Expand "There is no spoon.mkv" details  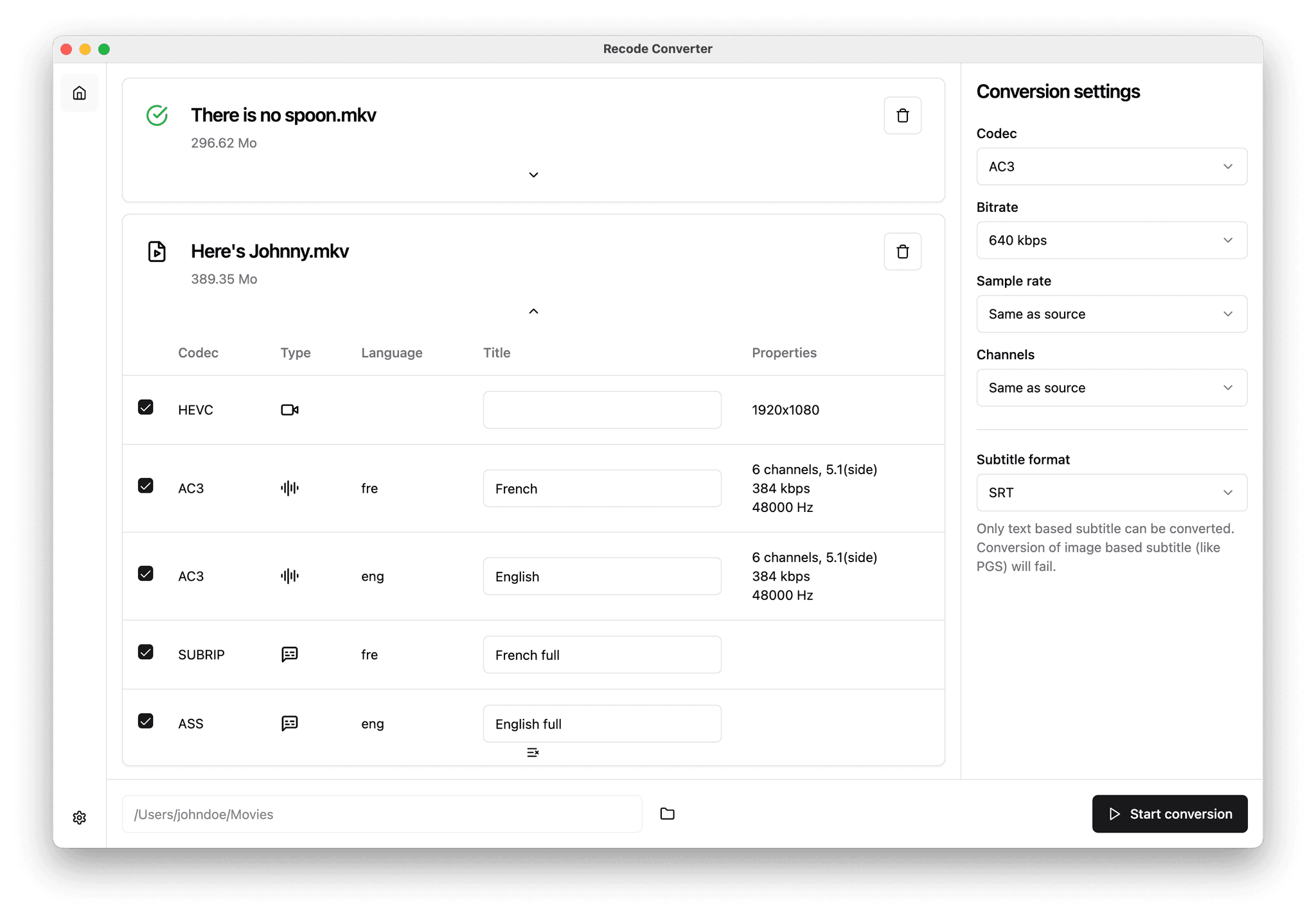(533, 174)
